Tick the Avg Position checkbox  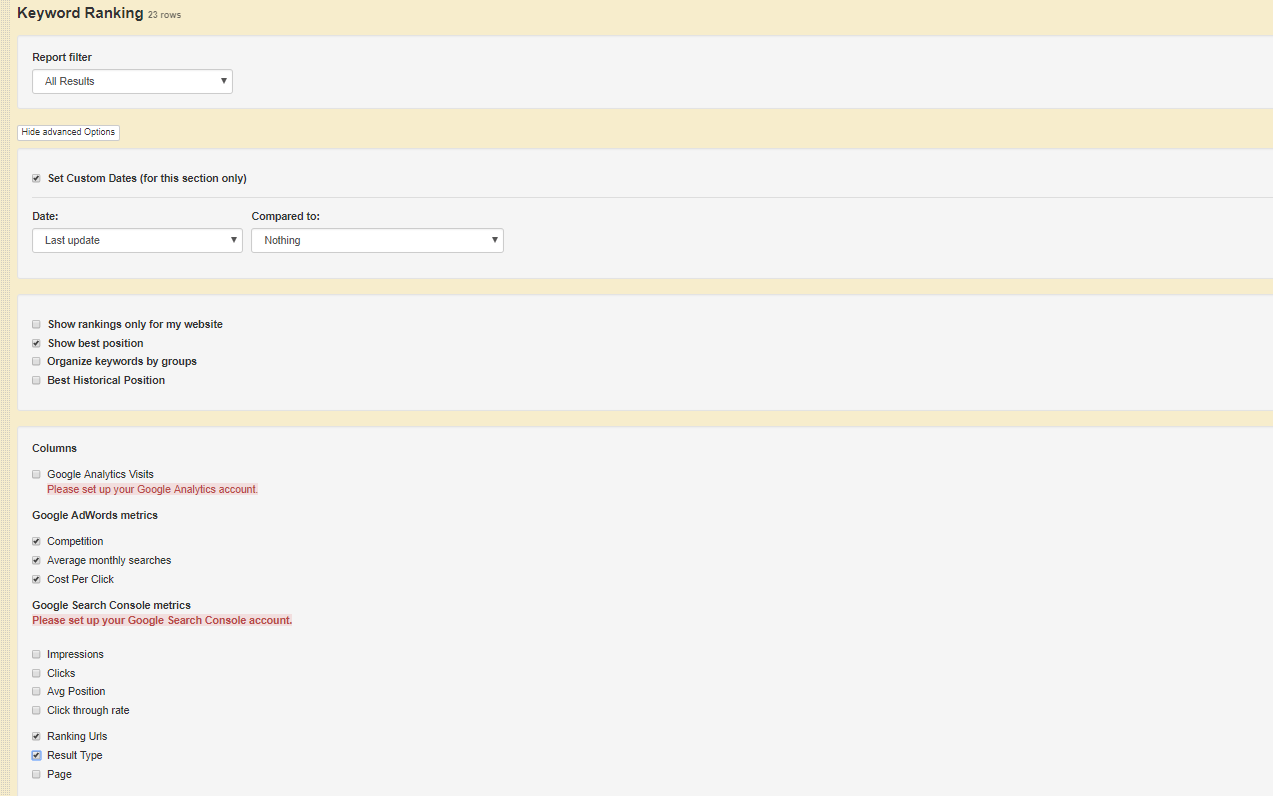(37, 692)
